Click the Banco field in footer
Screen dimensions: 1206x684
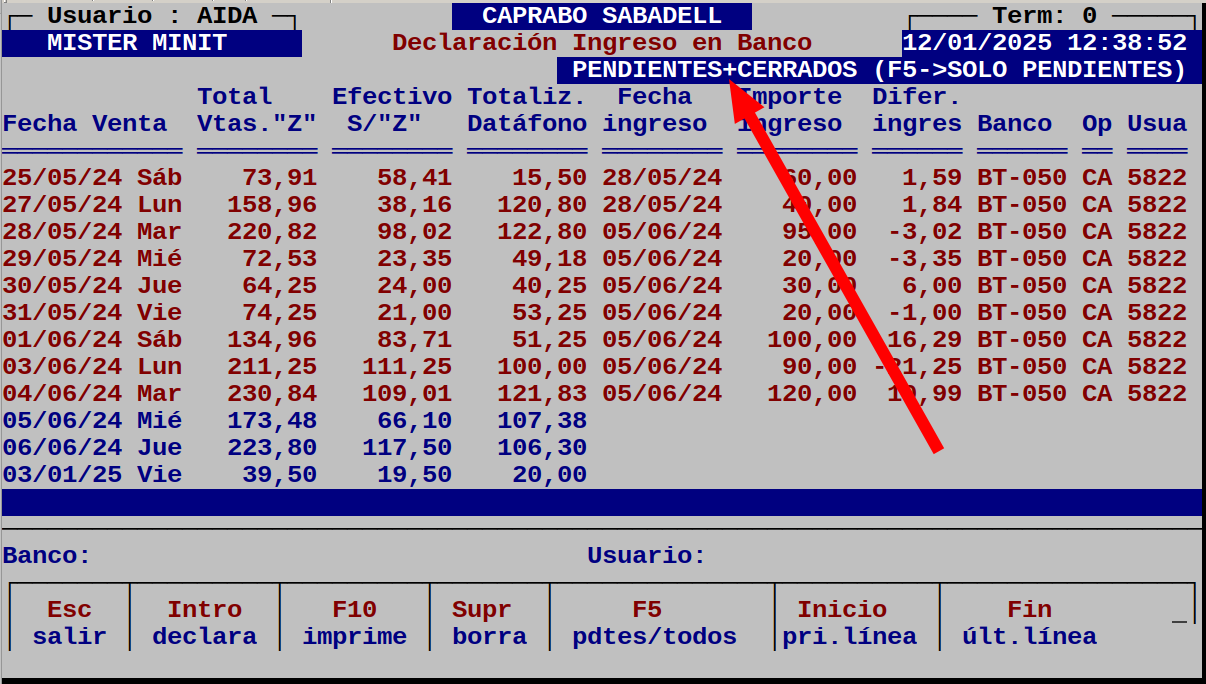[x=47, y=555]
